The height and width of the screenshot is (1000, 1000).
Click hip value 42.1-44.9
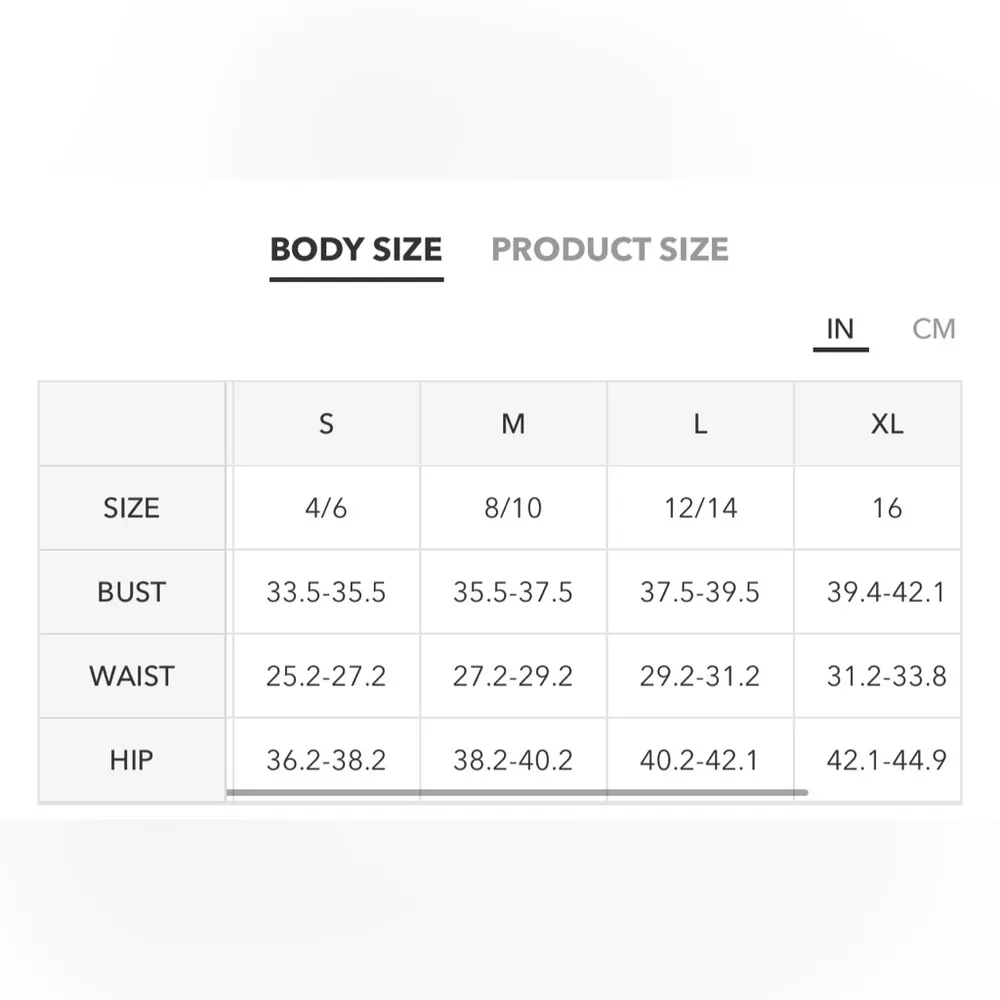pyautogui.click(x=886, y=760)
